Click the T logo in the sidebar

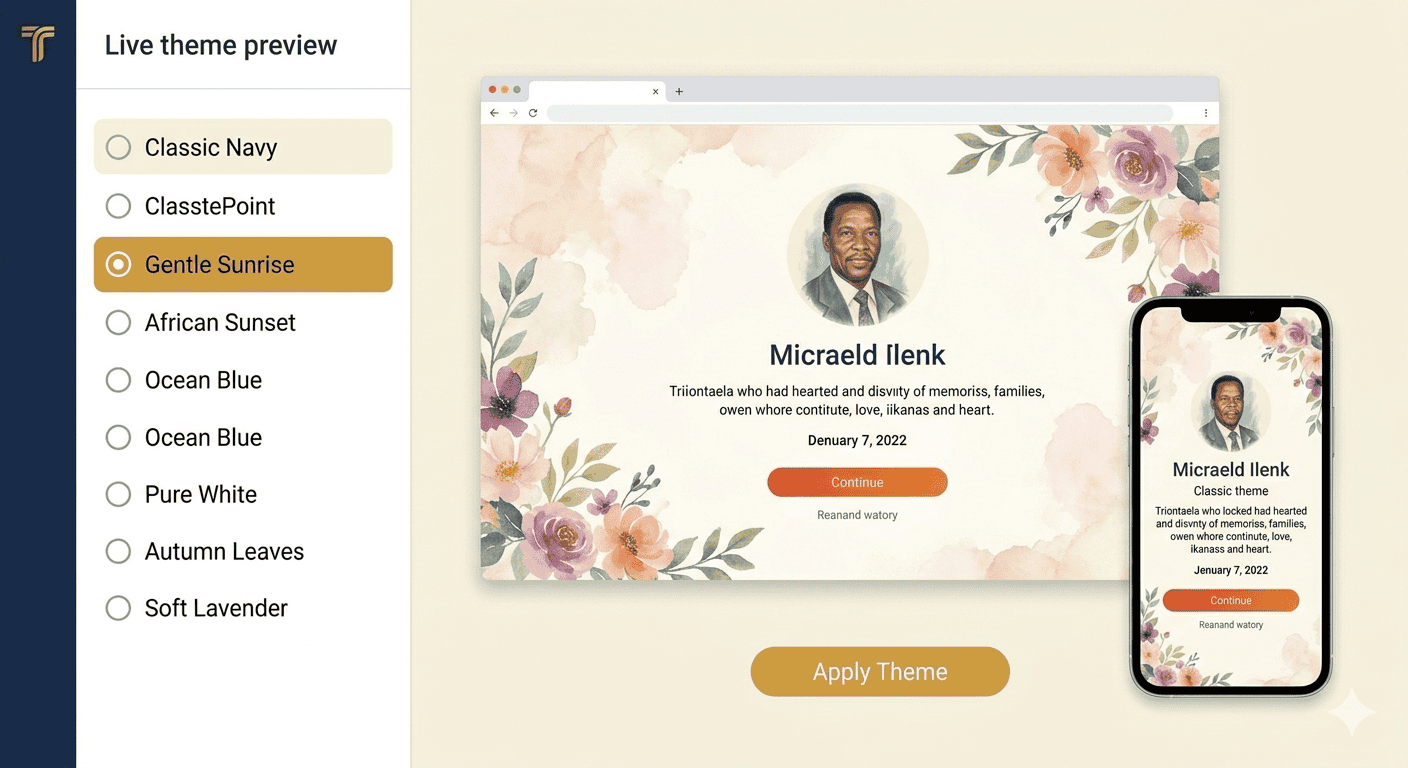point(38,43)
